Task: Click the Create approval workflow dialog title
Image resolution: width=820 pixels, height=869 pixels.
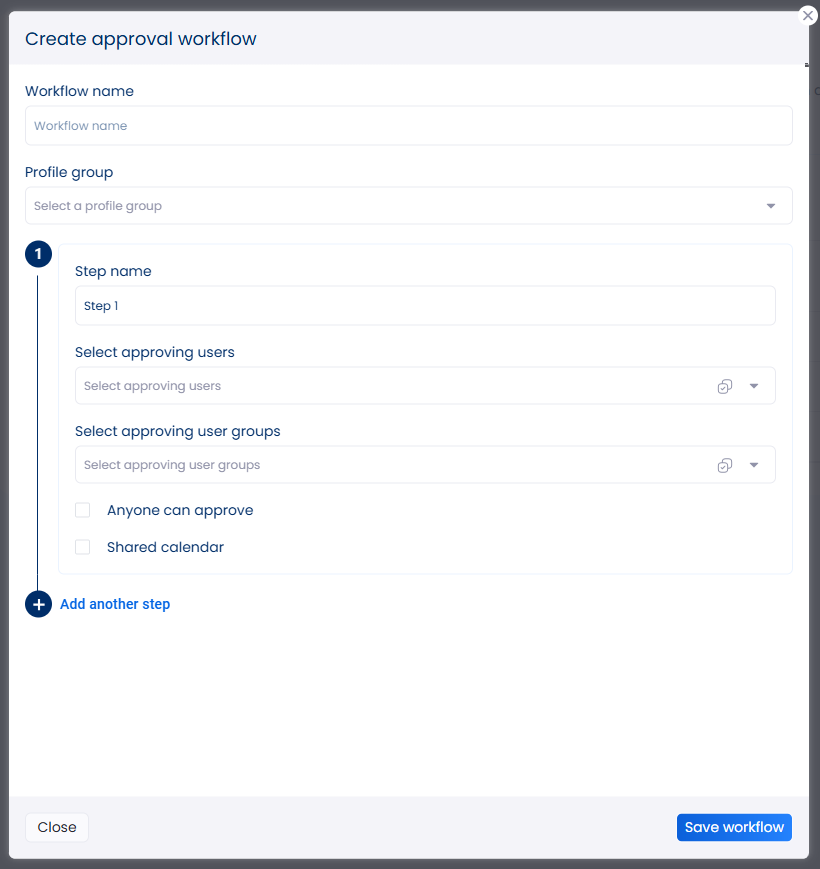Action: point(141,39)
